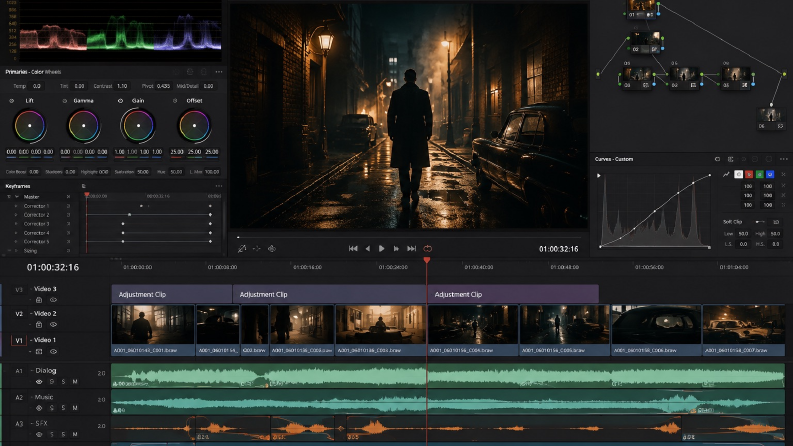Screen dimensions: 793x446
Task: Collapse the Master keyframe group
Action: pos(17,197)
